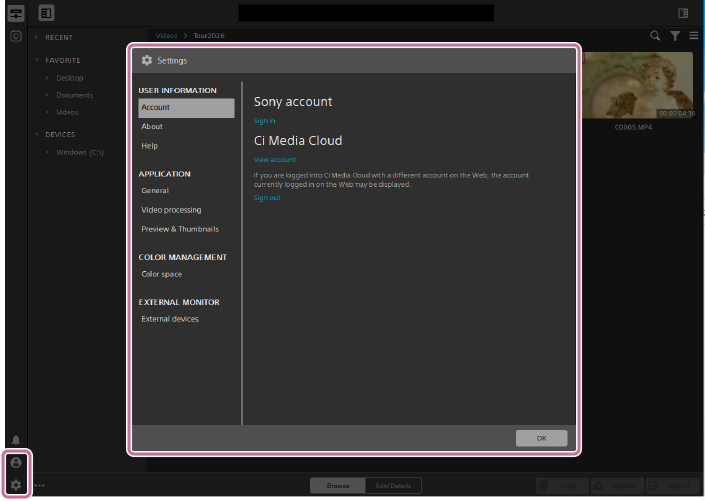This screenshot has width=705, height=501.
Task: Click Sign out link
Action: tap(267, 198)
